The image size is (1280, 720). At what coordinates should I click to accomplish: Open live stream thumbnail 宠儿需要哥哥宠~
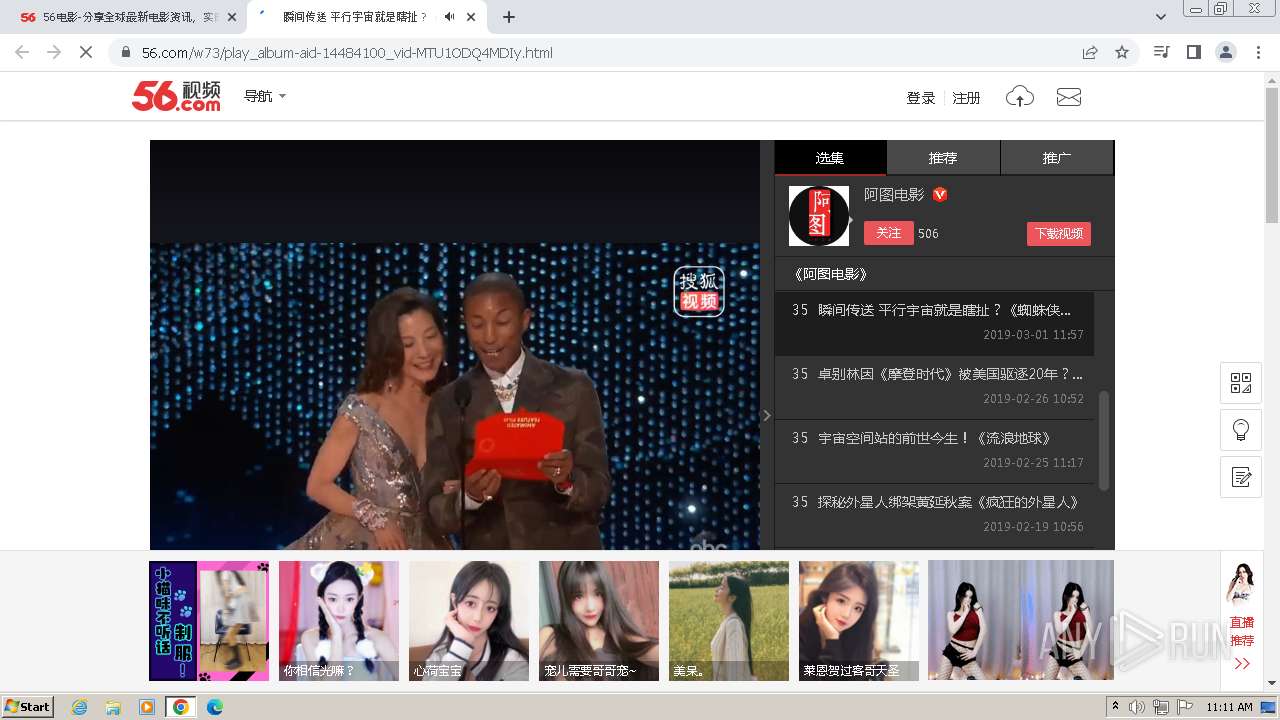pos(599,621)
